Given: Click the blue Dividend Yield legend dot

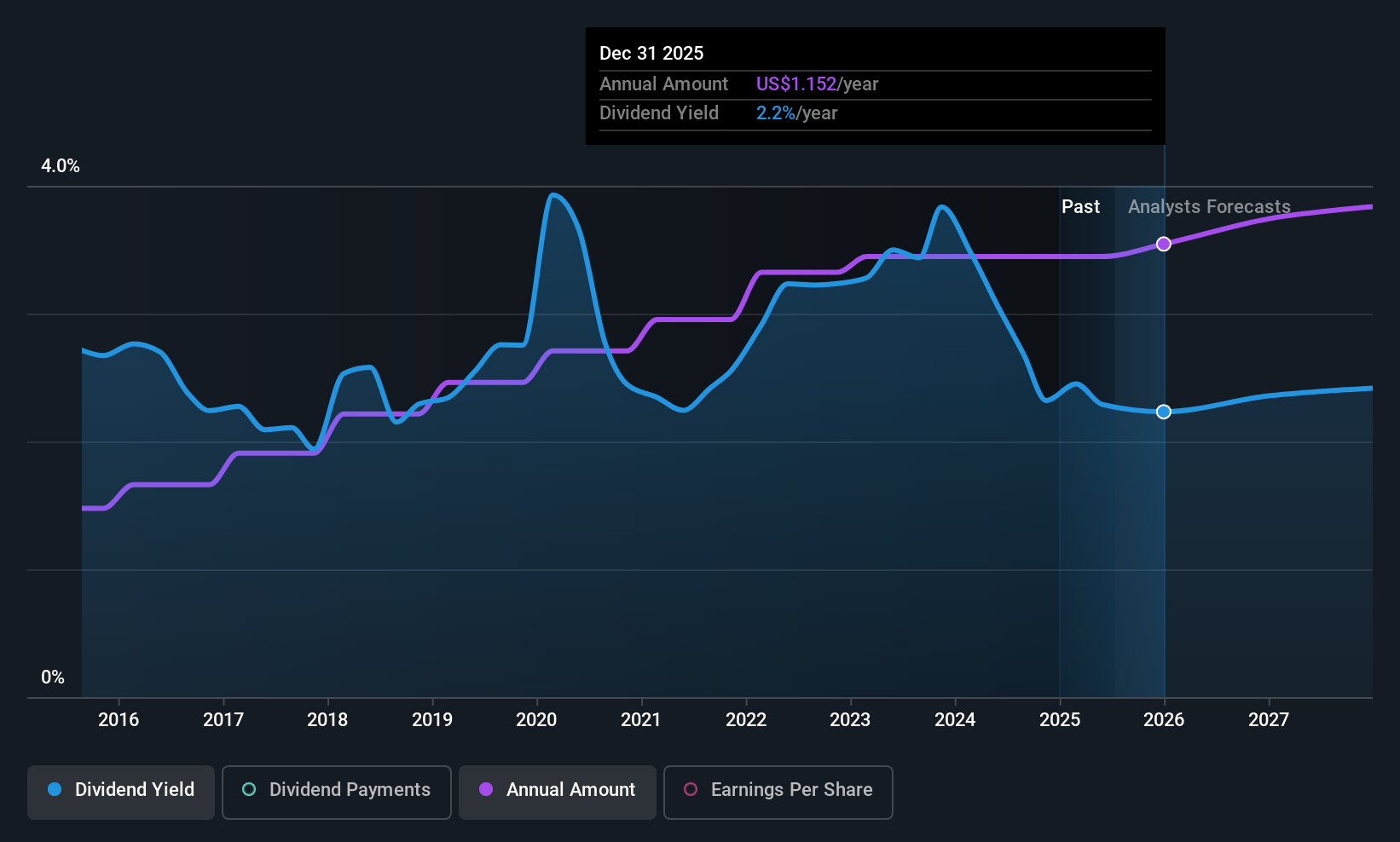Looking at the screenshot, I should tap(55, 789).
